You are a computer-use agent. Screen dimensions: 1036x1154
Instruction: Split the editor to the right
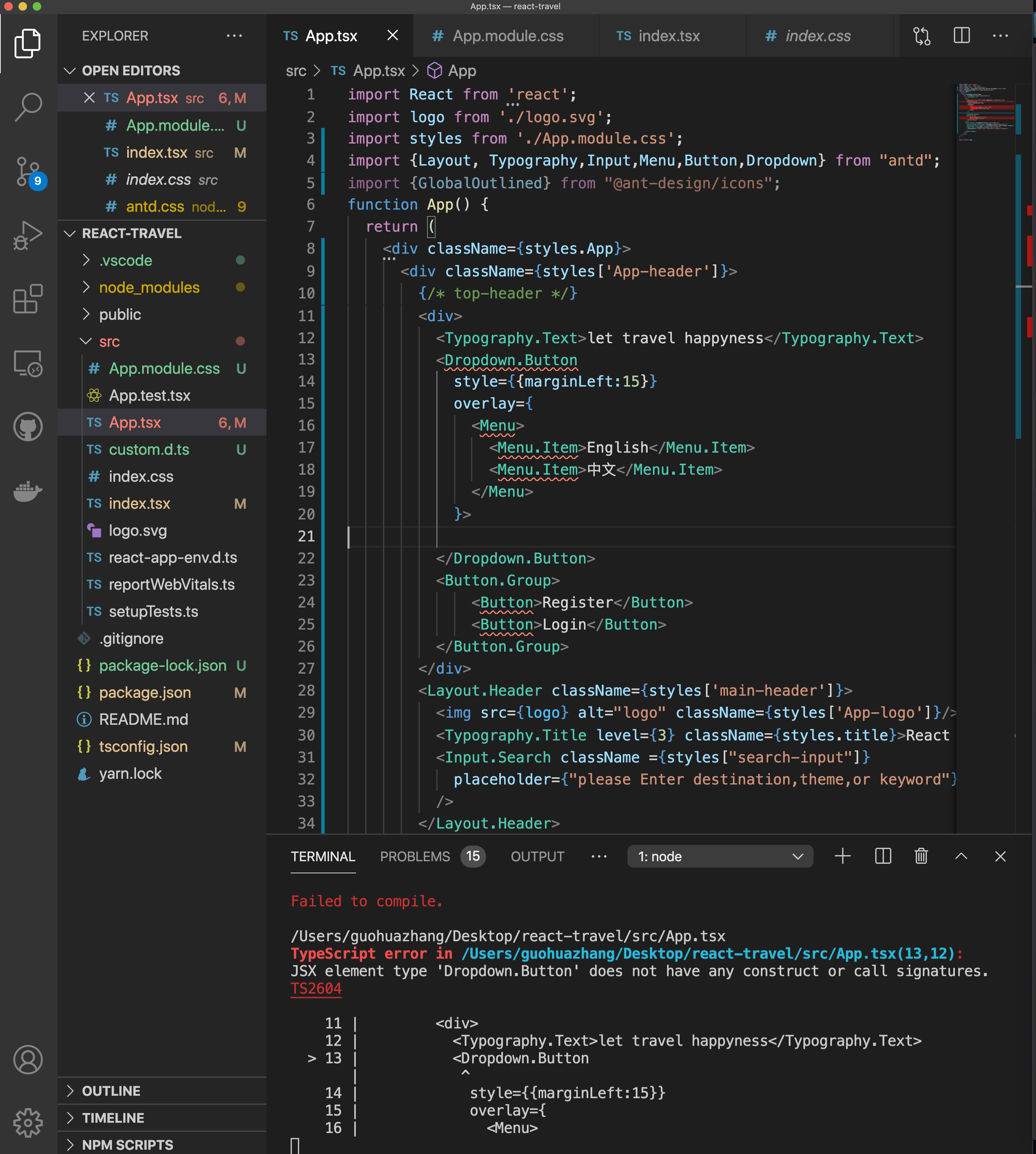961,35
